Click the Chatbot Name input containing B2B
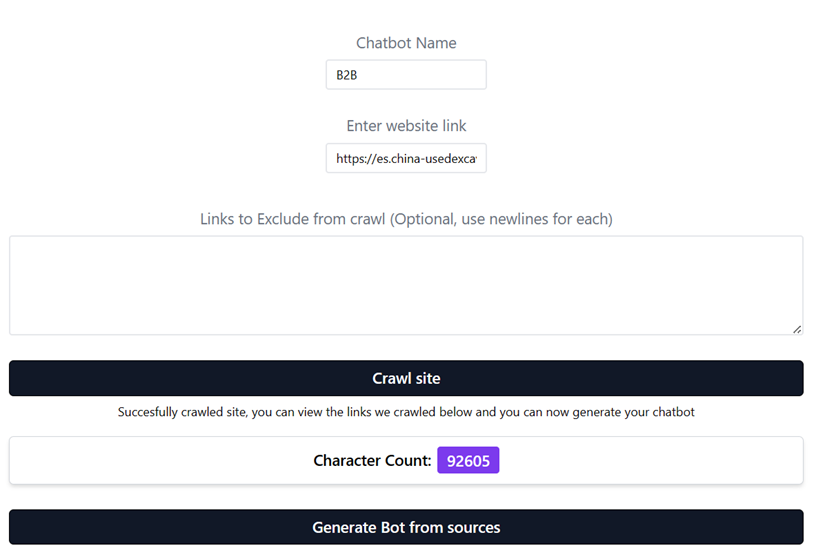This screenshot has height=557, width=825. pos(406,75)
